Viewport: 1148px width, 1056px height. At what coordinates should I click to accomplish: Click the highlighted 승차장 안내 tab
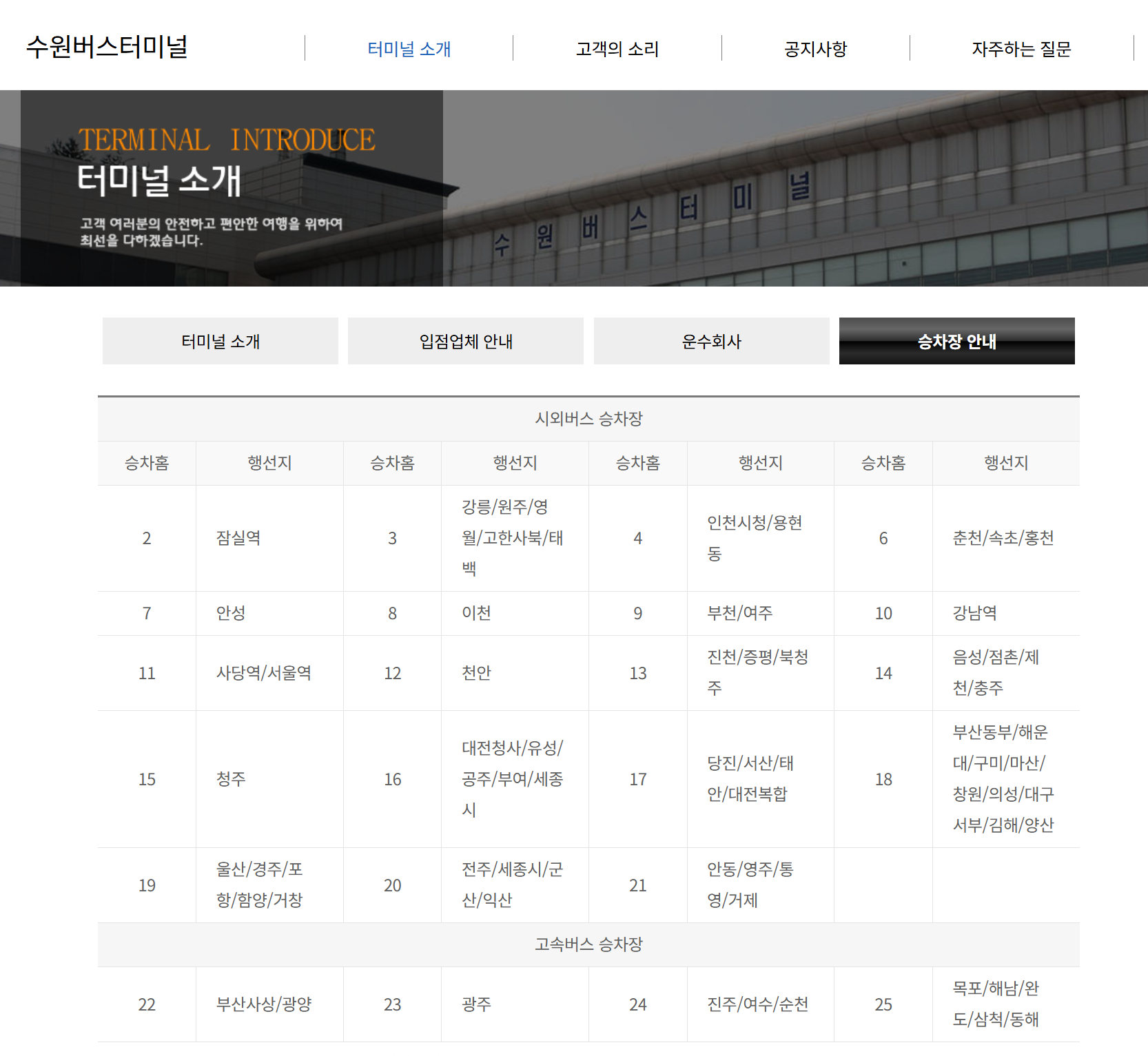(x=957, y=341)
